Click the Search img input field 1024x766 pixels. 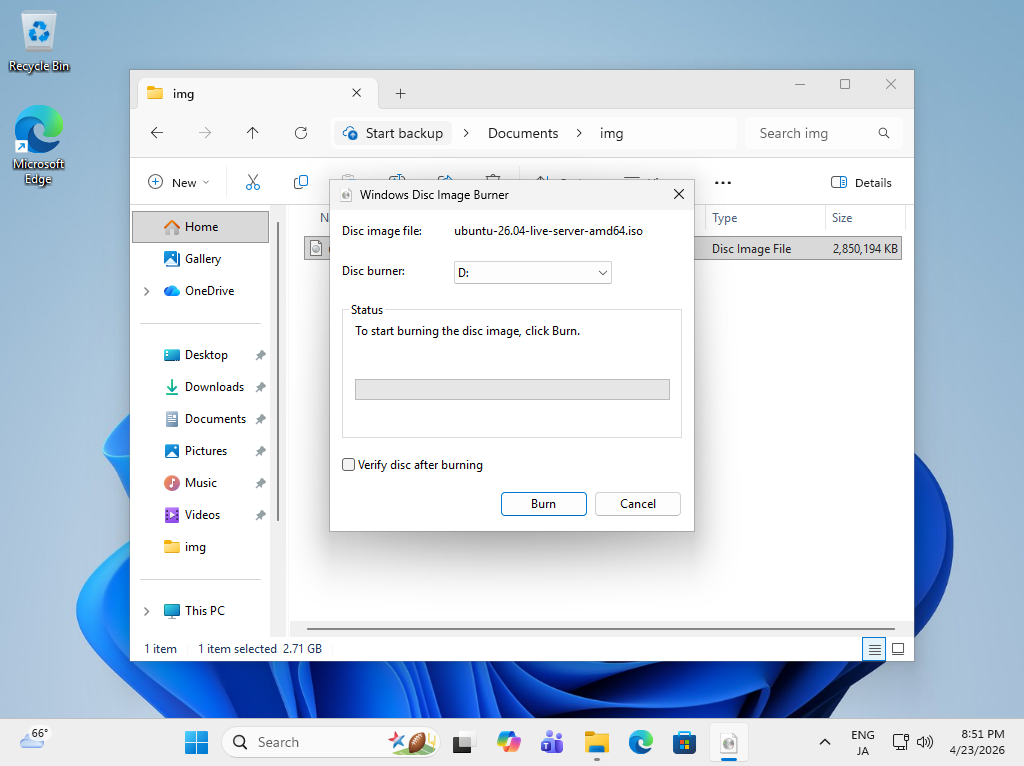point(812,133)
